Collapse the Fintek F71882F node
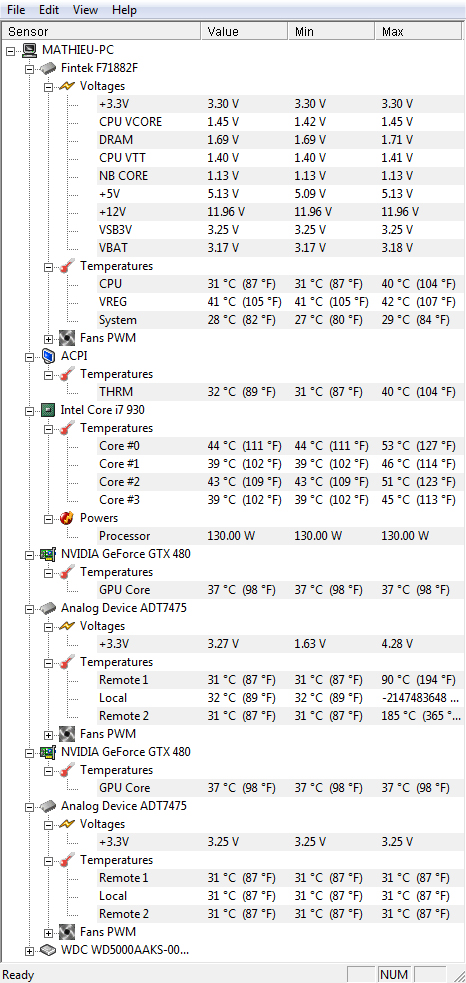This screenshot has height=983, width=466. click(29, 68)
